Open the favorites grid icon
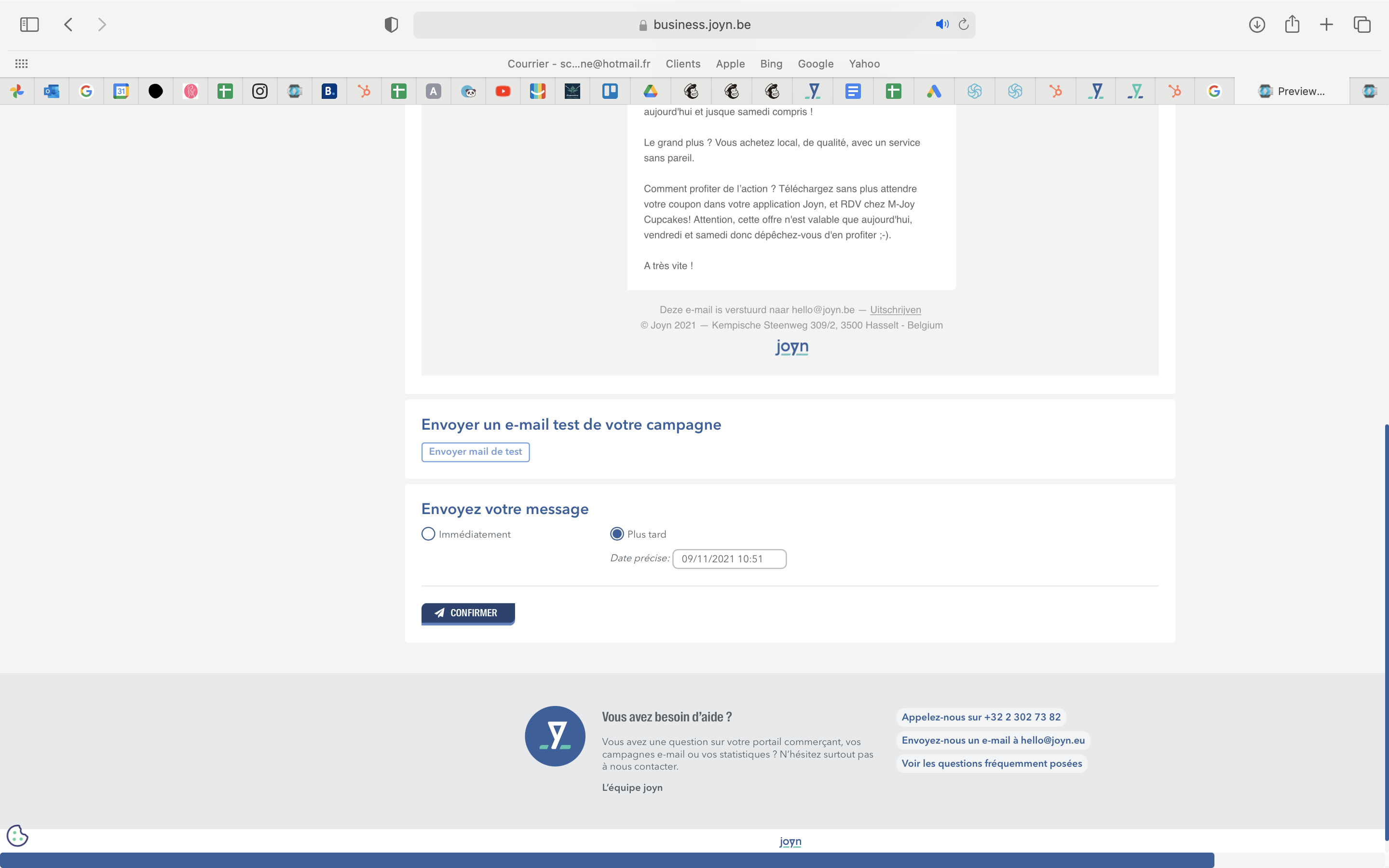 click(21, 64)
